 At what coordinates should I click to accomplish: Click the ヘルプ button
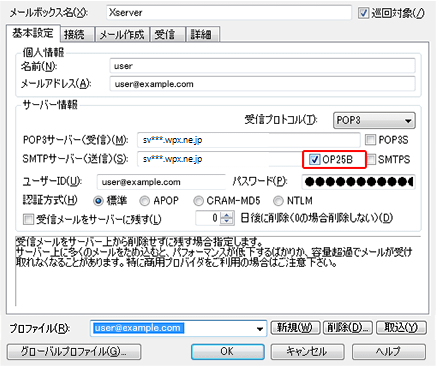point(389,351)
